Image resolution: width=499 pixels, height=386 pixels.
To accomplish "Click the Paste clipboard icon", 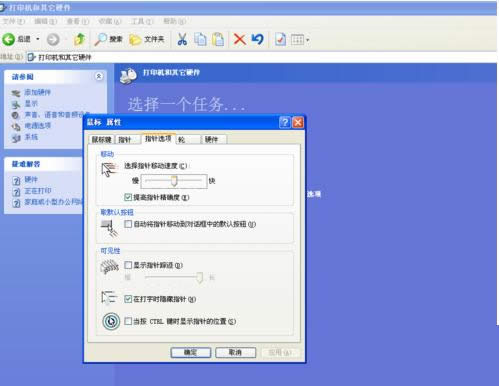I will click(218, 39).
